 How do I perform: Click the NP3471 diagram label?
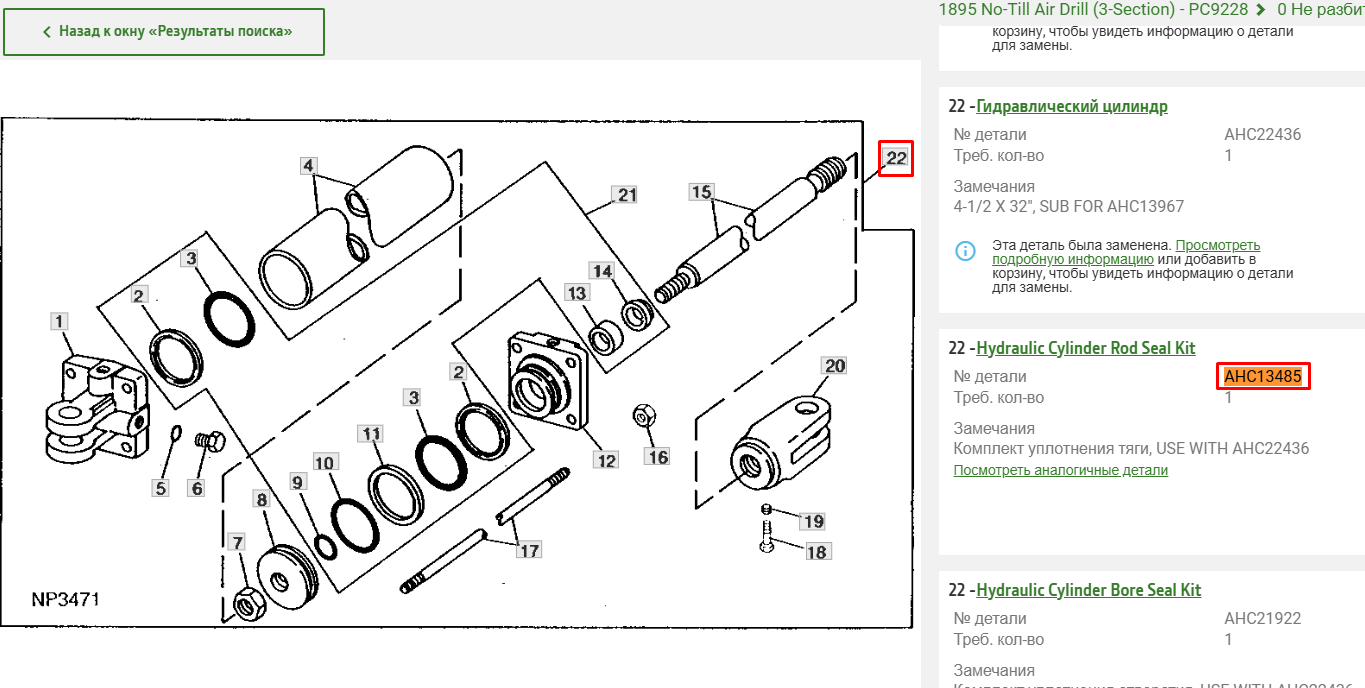(65, 600)
